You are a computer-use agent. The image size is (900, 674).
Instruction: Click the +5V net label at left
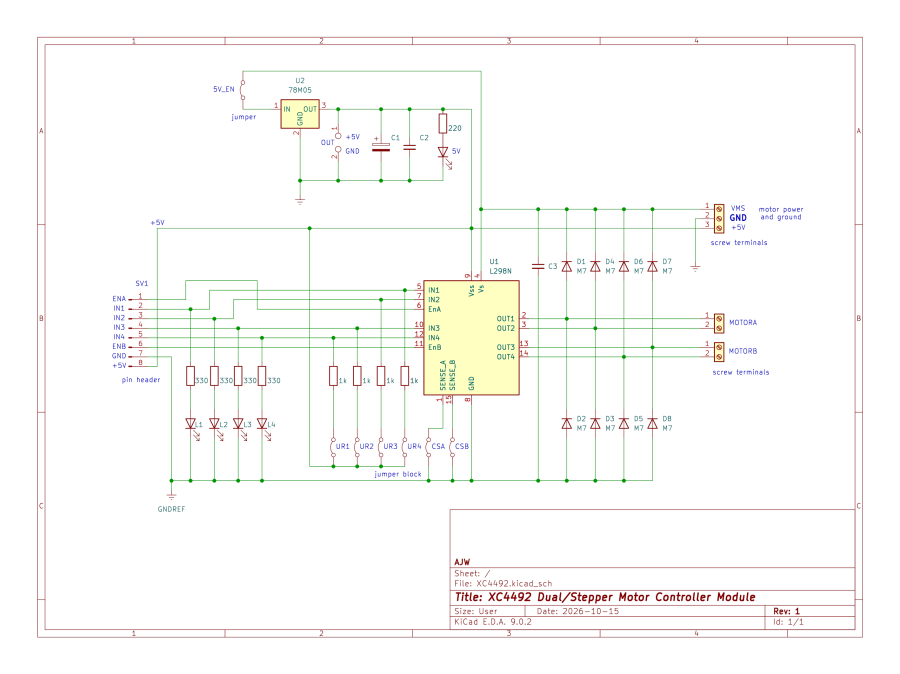(157, 223)
